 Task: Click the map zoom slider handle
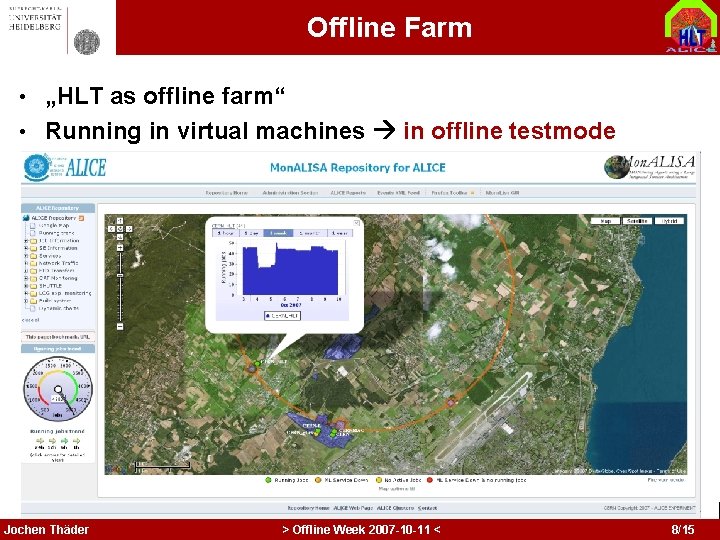(x=120, y=276)
